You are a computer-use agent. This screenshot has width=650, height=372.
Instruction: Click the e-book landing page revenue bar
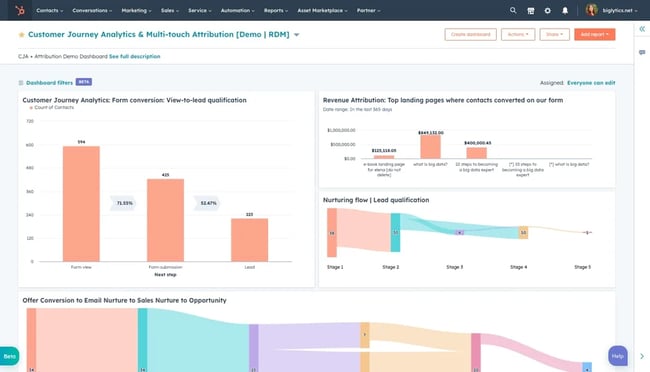coord(384,157)
